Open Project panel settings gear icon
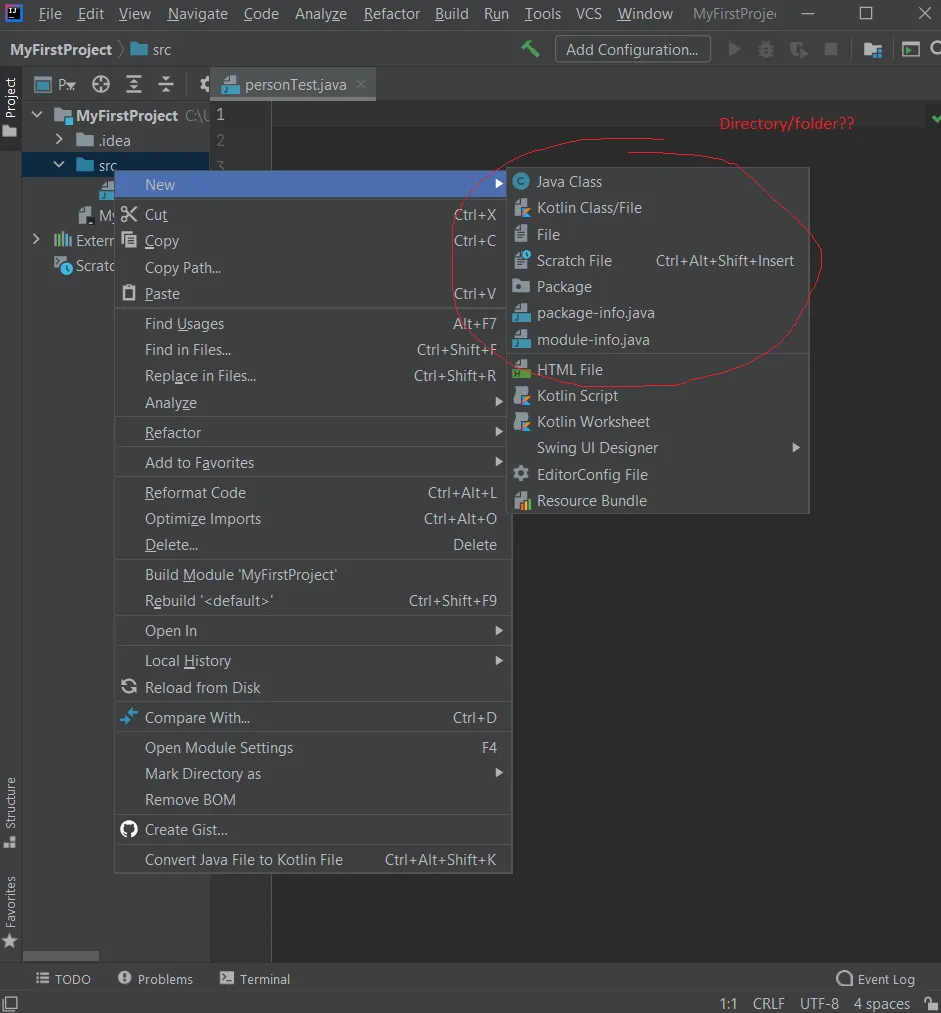Screen dimensions: 941x1013 point(204,84)
